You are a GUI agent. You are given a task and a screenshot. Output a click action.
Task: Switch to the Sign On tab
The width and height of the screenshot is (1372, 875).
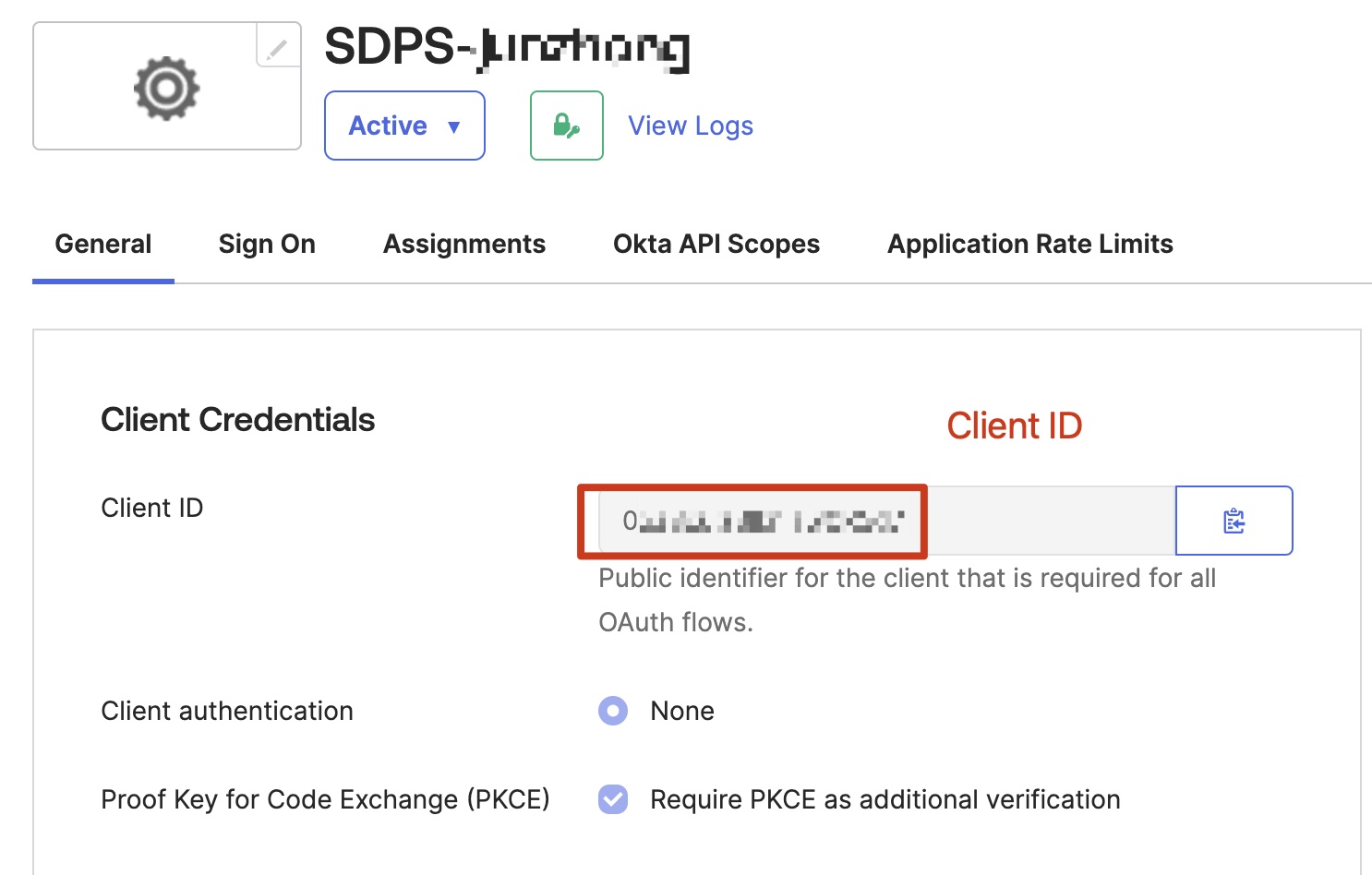point(267,244)
